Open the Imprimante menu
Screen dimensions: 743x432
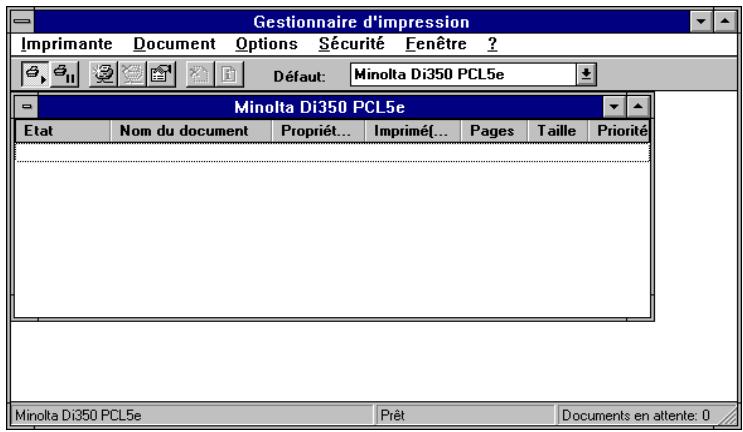[x=67, y=44]
